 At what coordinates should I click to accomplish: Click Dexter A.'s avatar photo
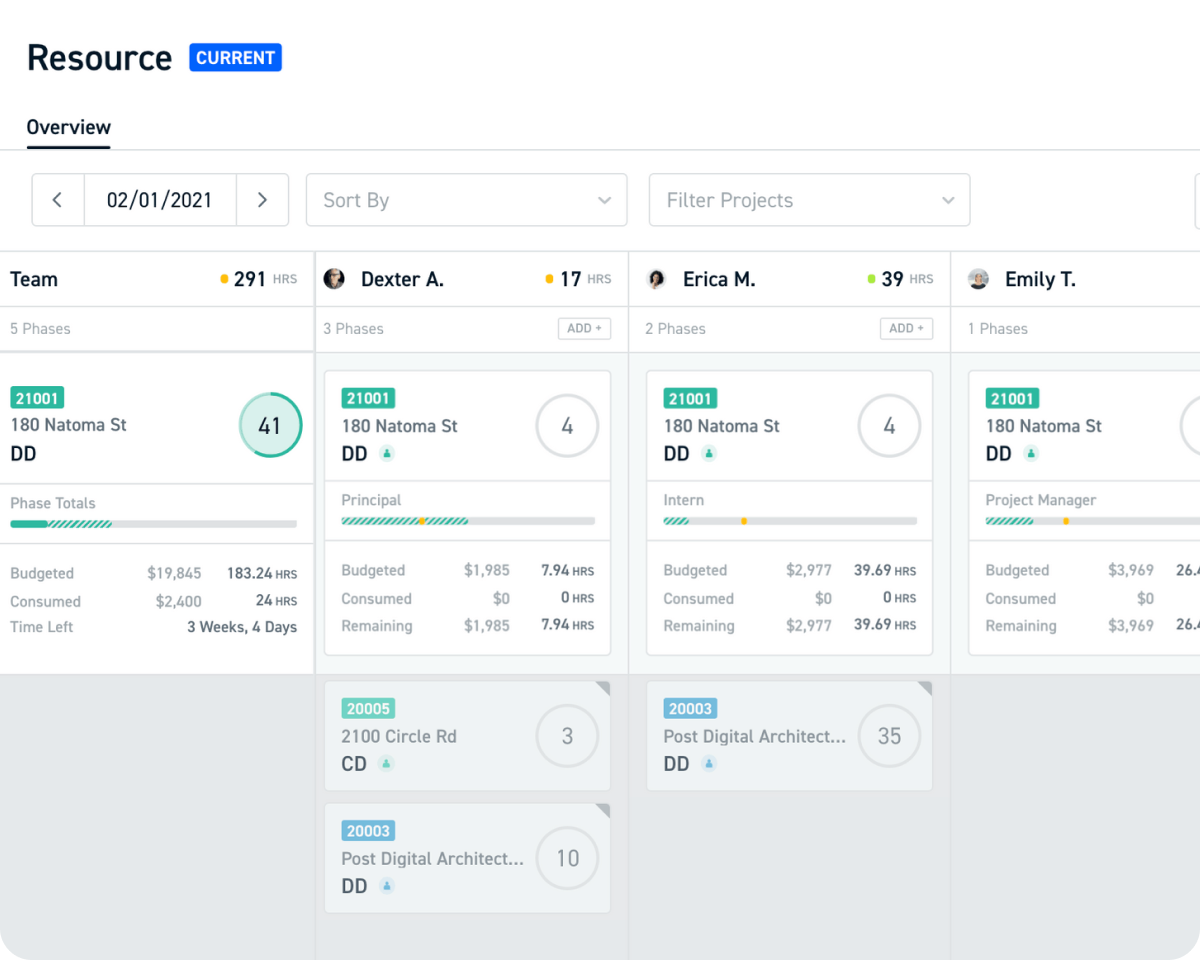coord(335,279)
